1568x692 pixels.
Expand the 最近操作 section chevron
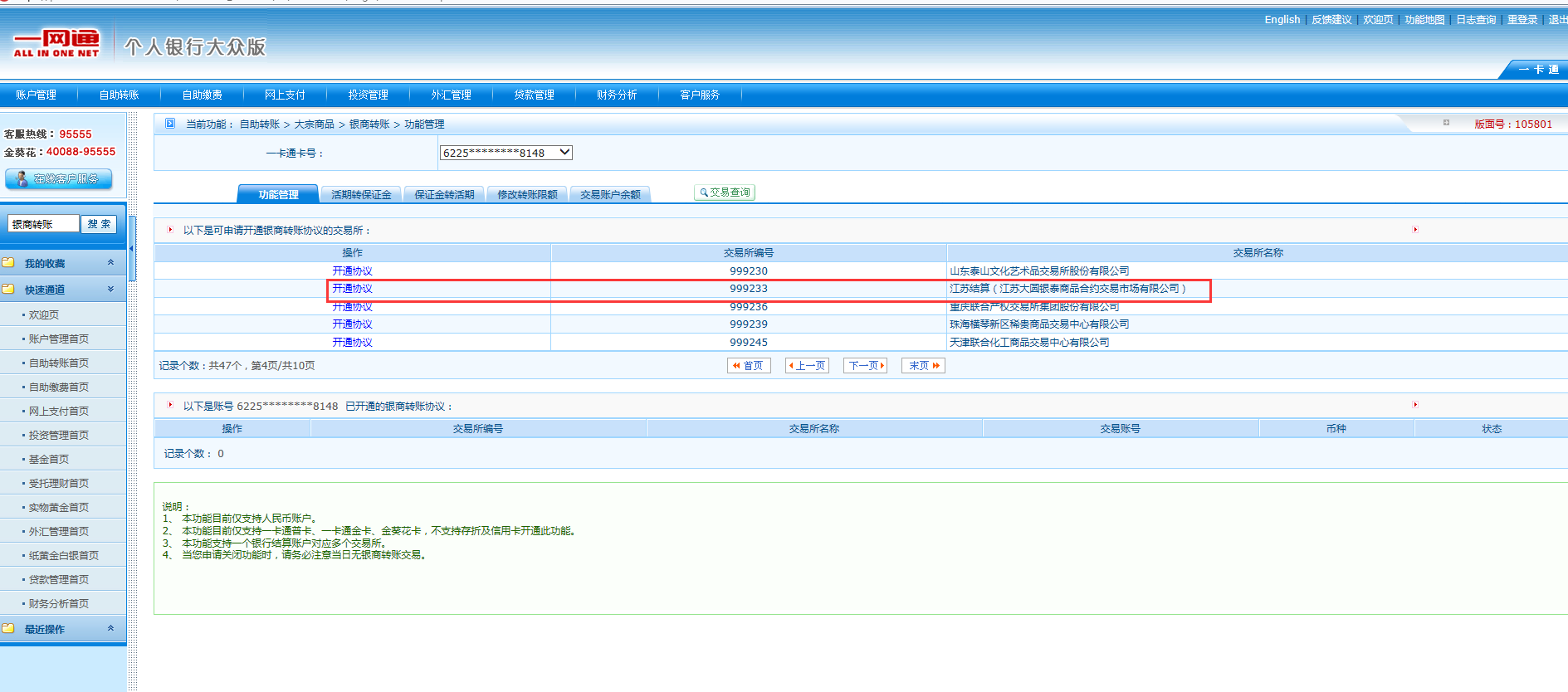click(110, 628)
